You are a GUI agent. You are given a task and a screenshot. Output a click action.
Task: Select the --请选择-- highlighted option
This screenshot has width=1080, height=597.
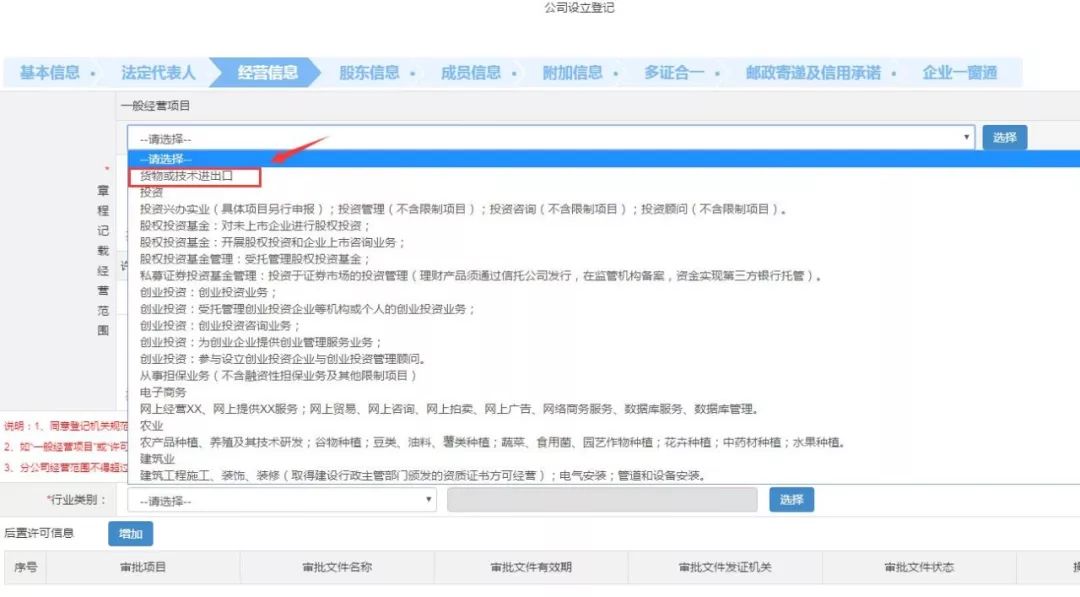click(x=166, y=159)
